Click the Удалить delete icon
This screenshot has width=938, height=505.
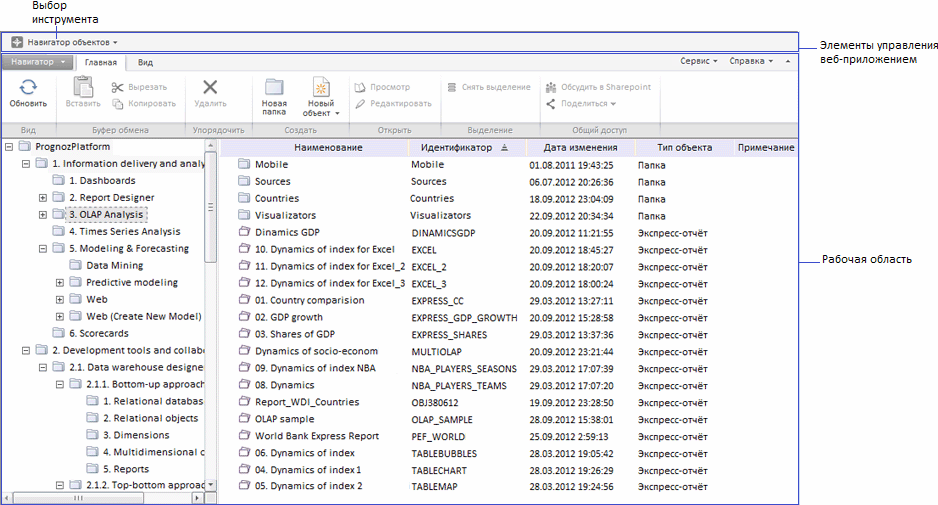(210, 88)
